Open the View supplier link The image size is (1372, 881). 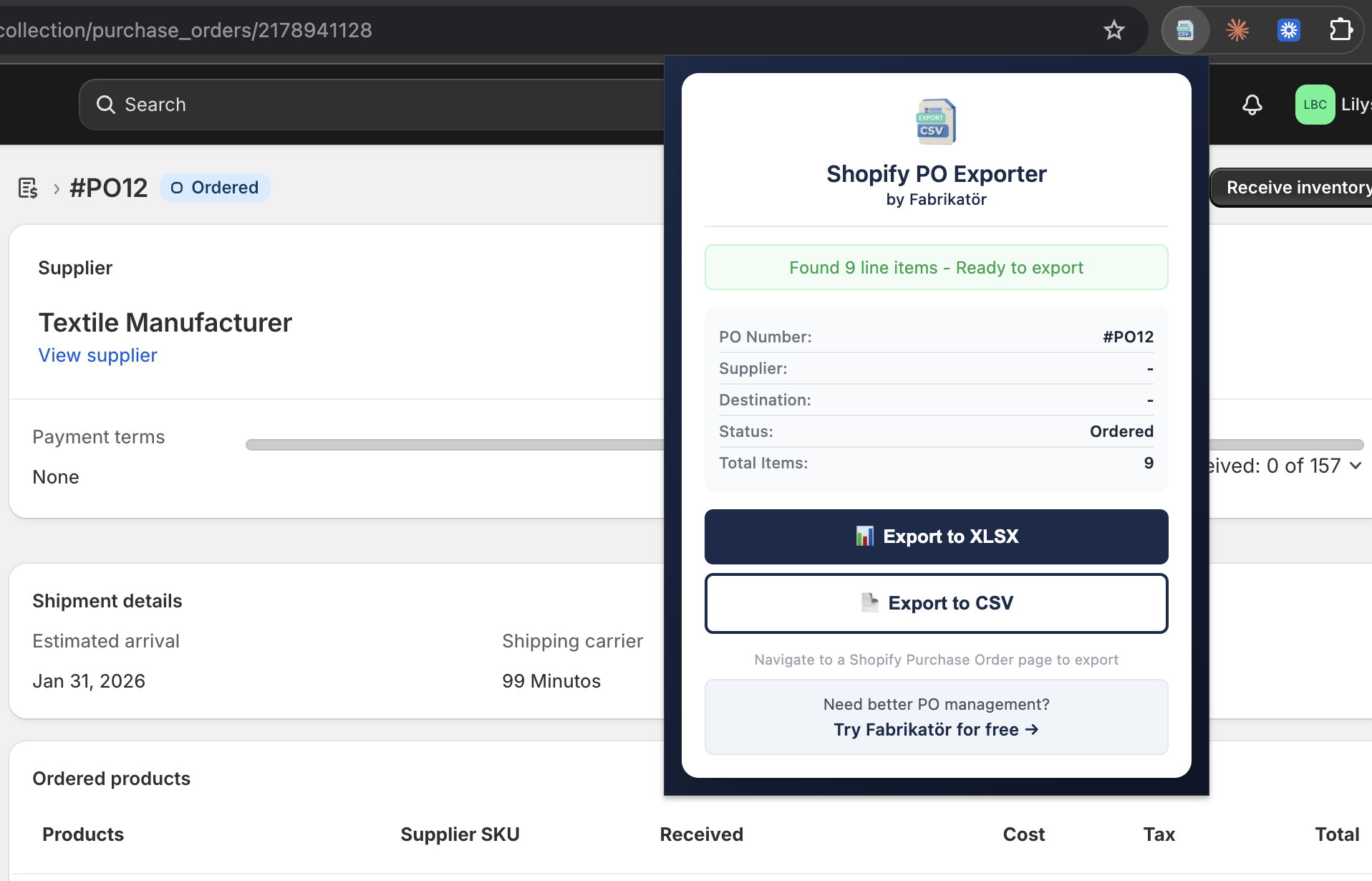pos(97,355)
